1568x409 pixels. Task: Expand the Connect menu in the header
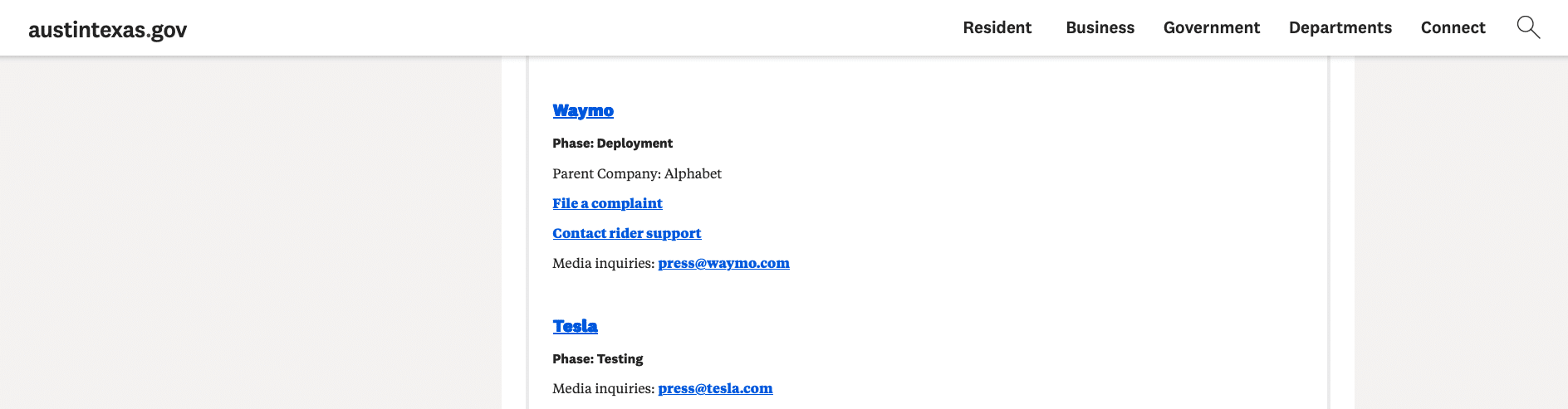(x=1453, y=27)
